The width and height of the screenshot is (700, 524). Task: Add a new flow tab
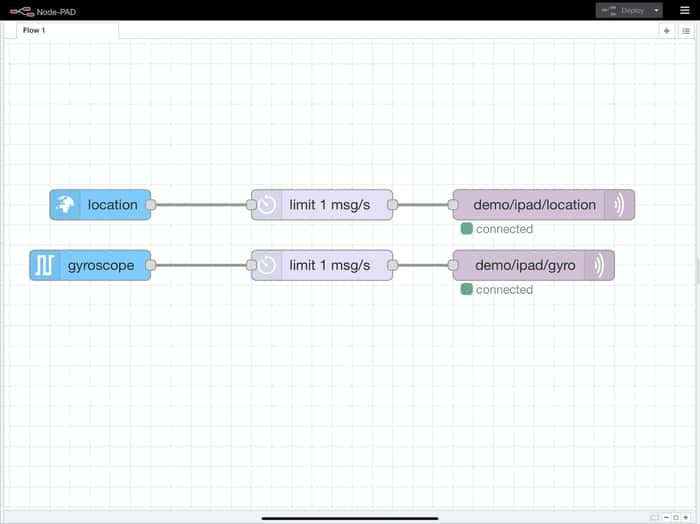[667, 31]
